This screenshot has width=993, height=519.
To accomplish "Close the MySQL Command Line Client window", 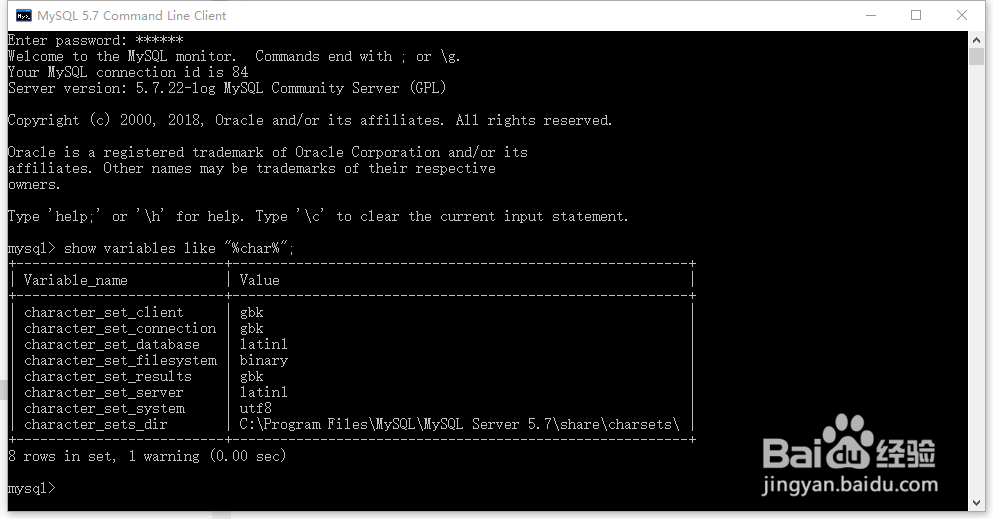I will pyautogui.click(x=962, y=15).
